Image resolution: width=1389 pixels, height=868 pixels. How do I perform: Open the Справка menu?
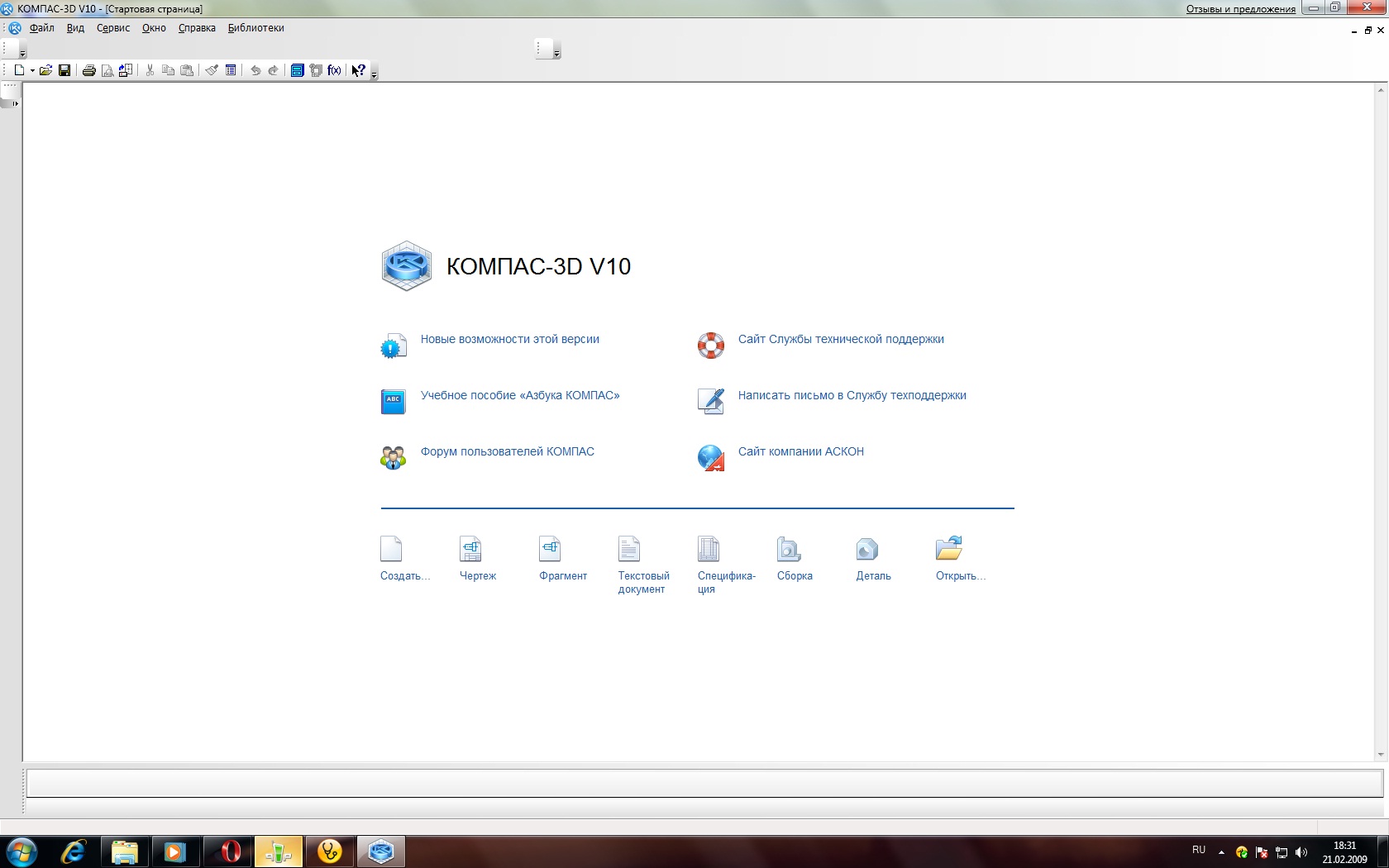(x=197, y=28)
